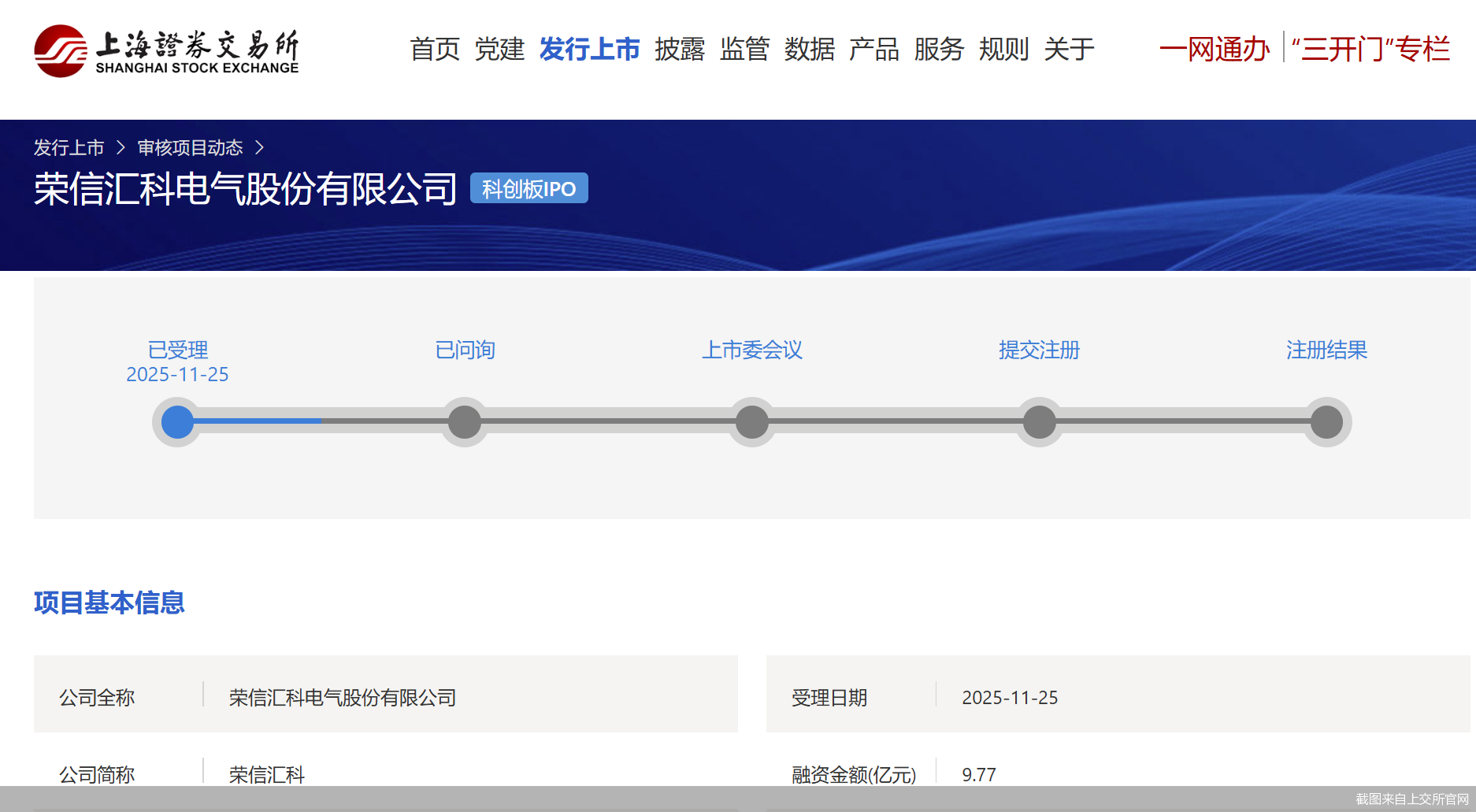Open the 监管 navigation menu

[x=744, y=49]
